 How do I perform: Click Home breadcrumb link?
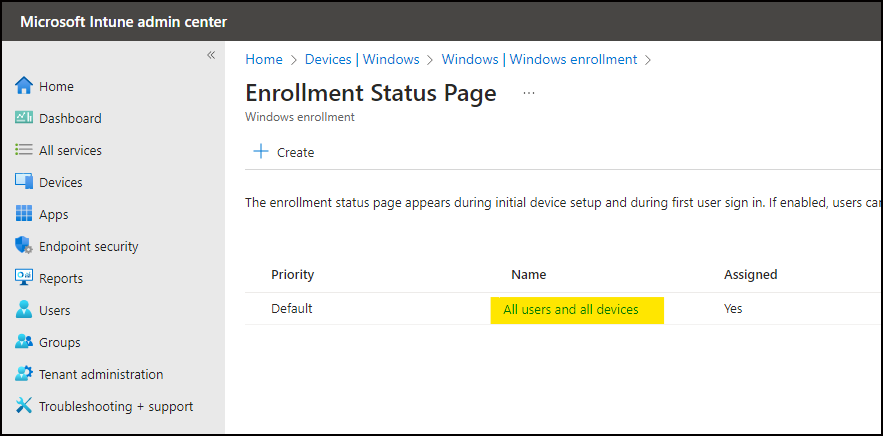pos(264,59)
